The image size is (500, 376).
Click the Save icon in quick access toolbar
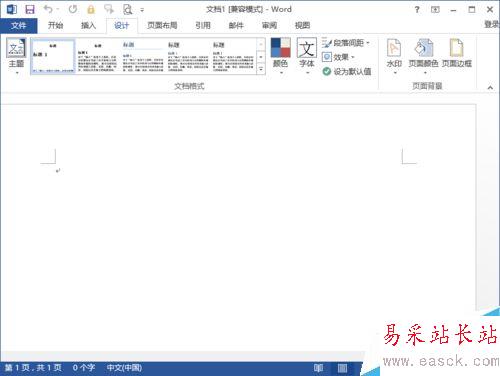click(x=30, y=9)
